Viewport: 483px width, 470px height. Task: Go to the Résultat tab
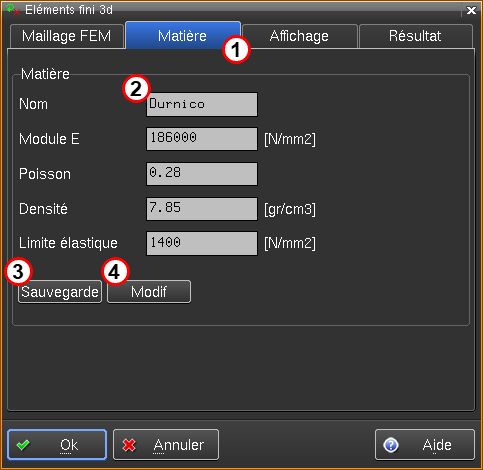coord(415,36)
